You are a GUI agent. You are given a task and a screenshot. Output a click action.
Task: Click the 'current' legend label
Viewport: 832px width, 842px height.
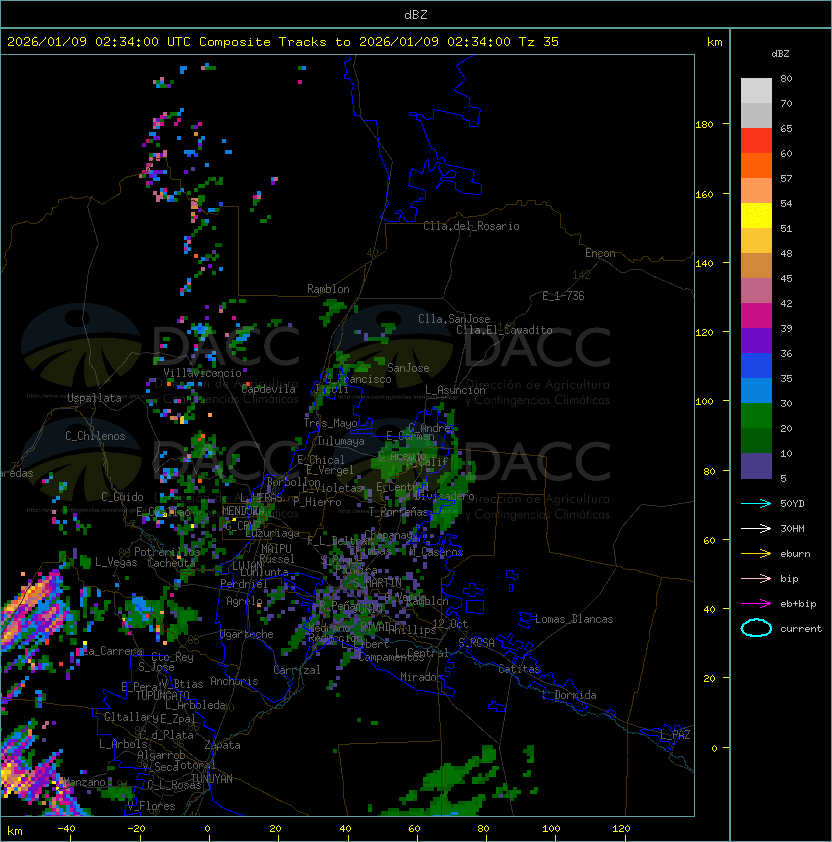[x=801, y=629]
